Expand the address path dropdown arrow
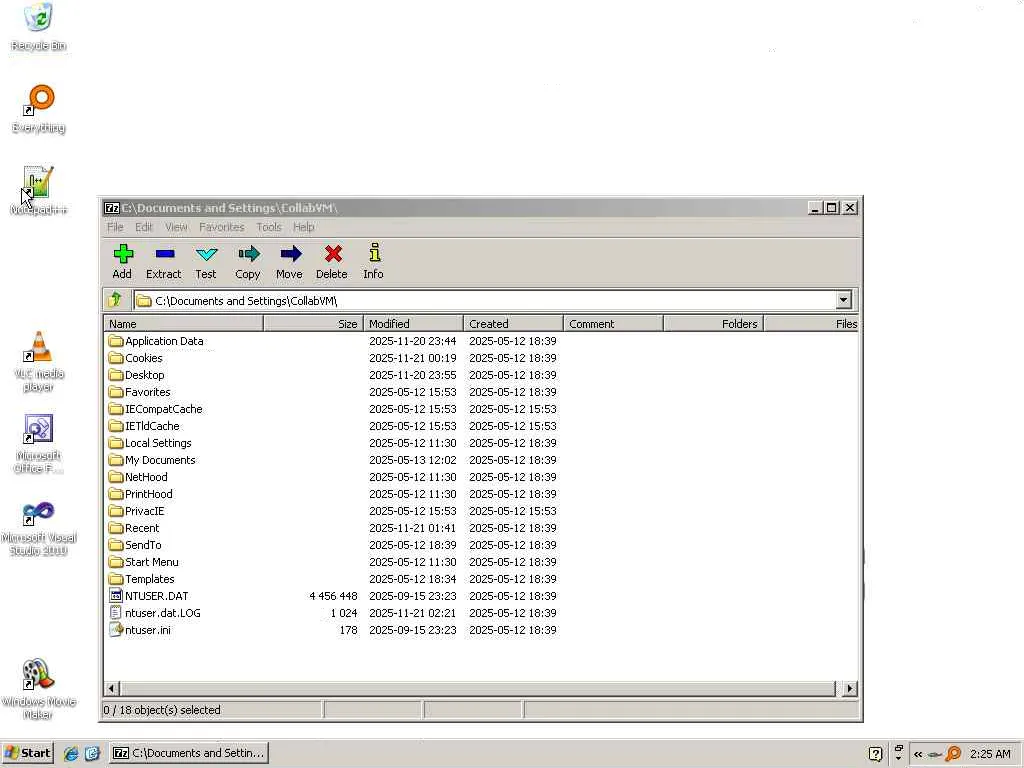The image size is (1024, 768). point(844,300)
